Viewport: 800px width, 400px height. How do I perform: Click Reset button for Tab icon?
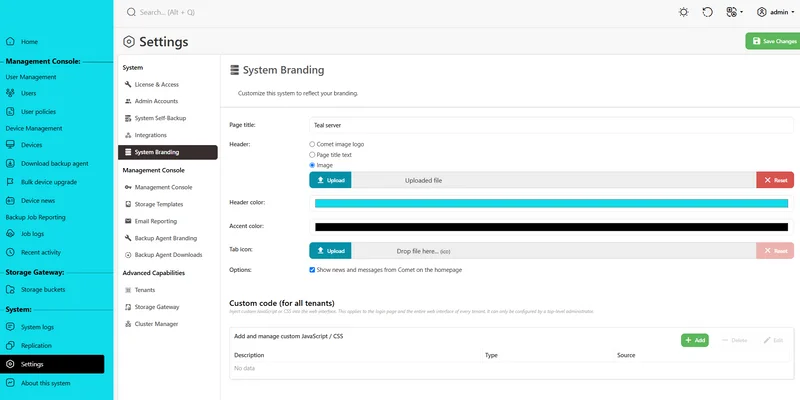point(775,251)
